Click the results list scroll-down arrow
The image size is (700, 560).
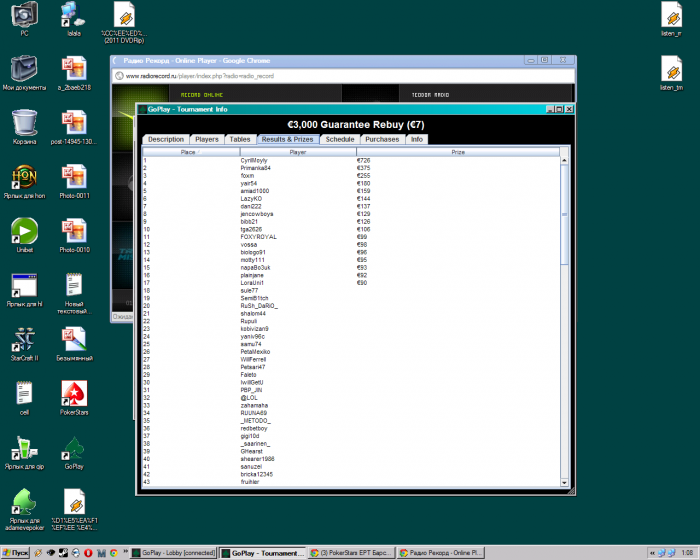coord(564,482)
